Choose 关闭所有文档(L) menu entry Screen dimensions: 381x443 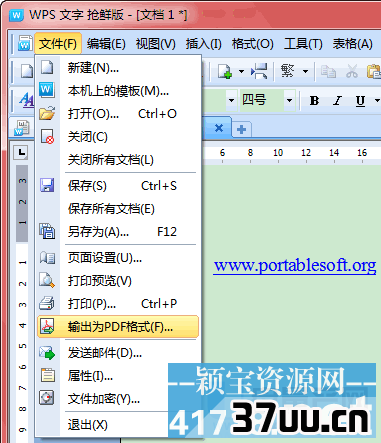pyautogui.click(x=118, y=160)
